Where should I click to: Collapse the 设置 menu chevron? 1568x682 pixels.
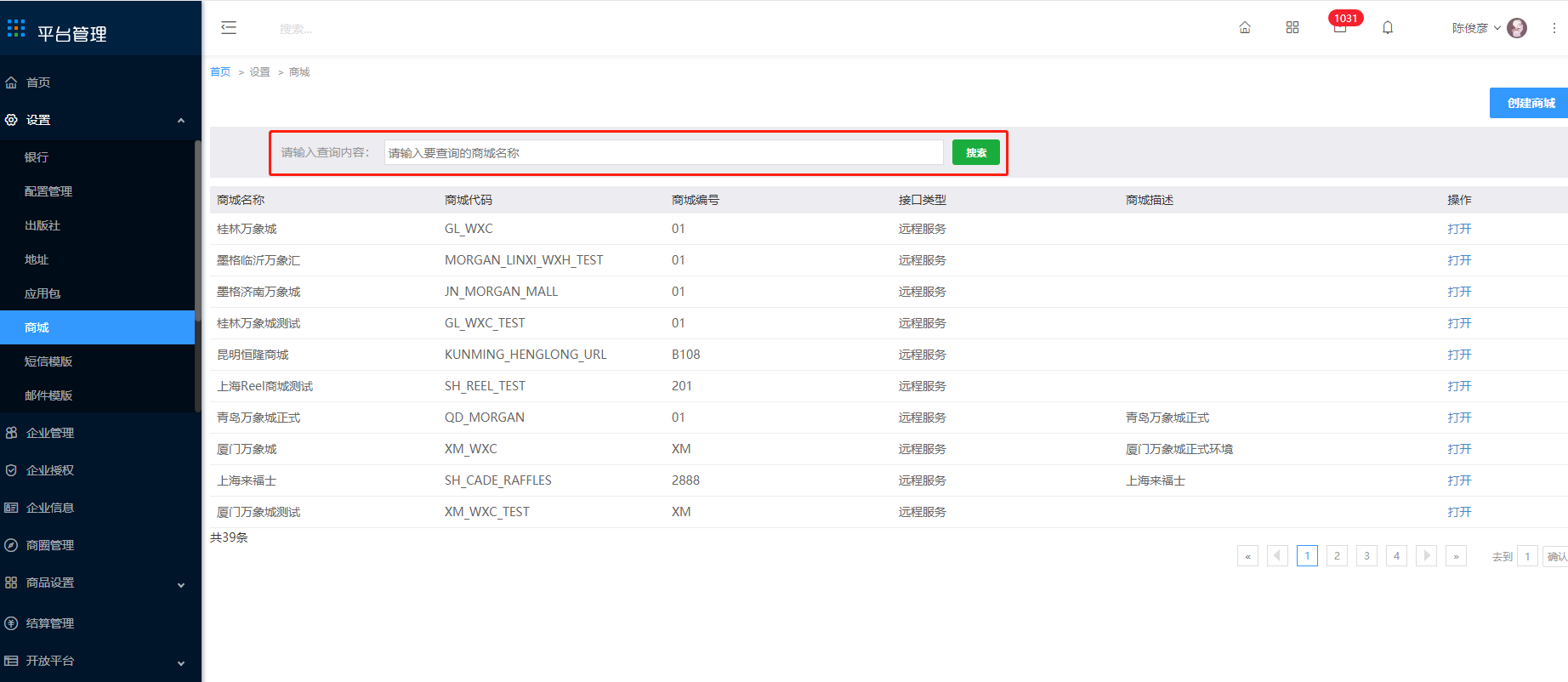pos(181,121)
